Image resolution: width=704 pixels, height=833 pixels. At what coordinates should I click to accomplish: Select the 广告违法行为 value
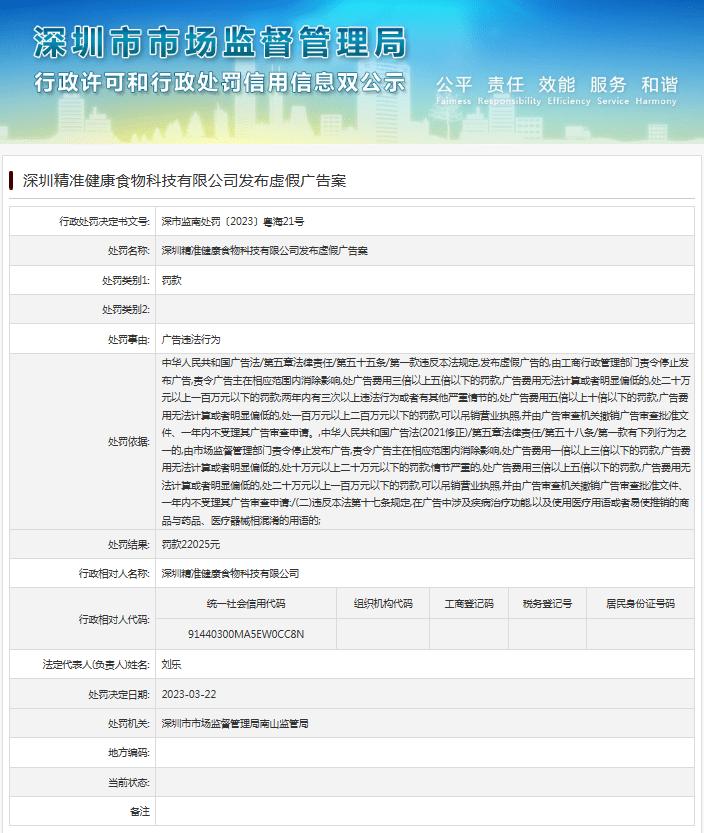pyautogui.click(x=191, y=339)
